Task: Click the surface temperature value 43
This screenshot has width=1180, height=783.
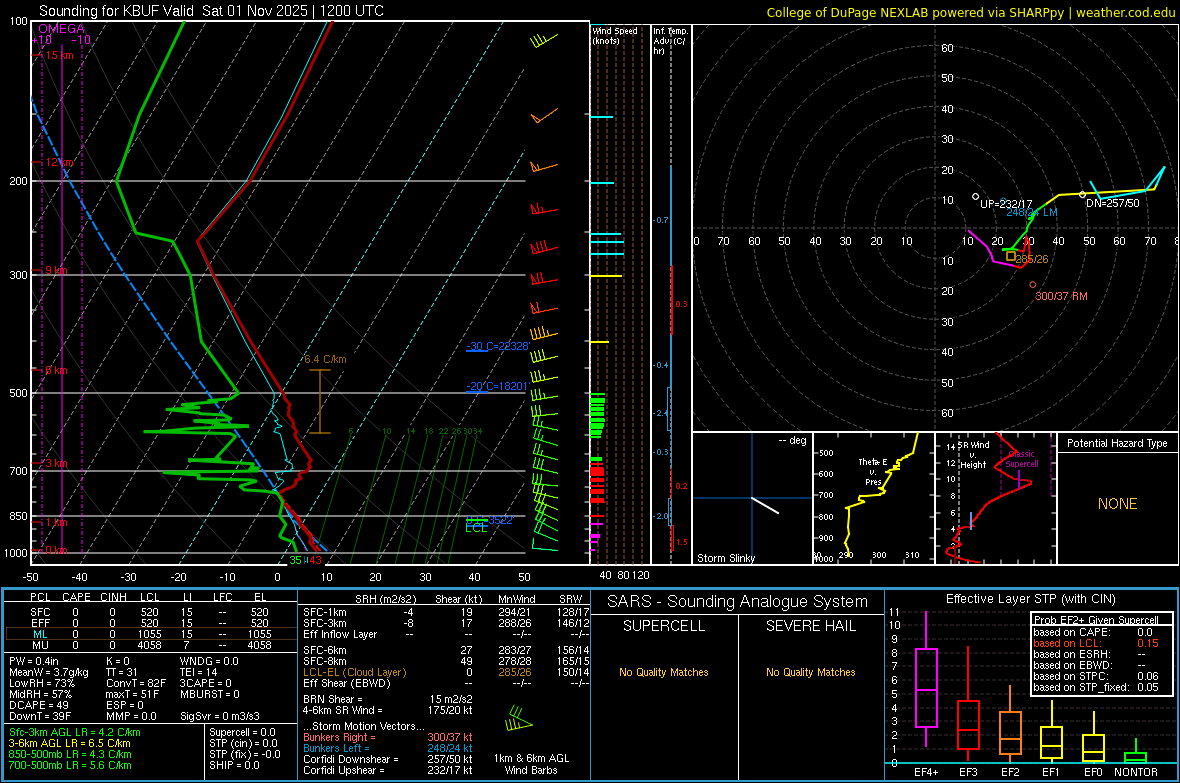Action: (x=315, y=560)
